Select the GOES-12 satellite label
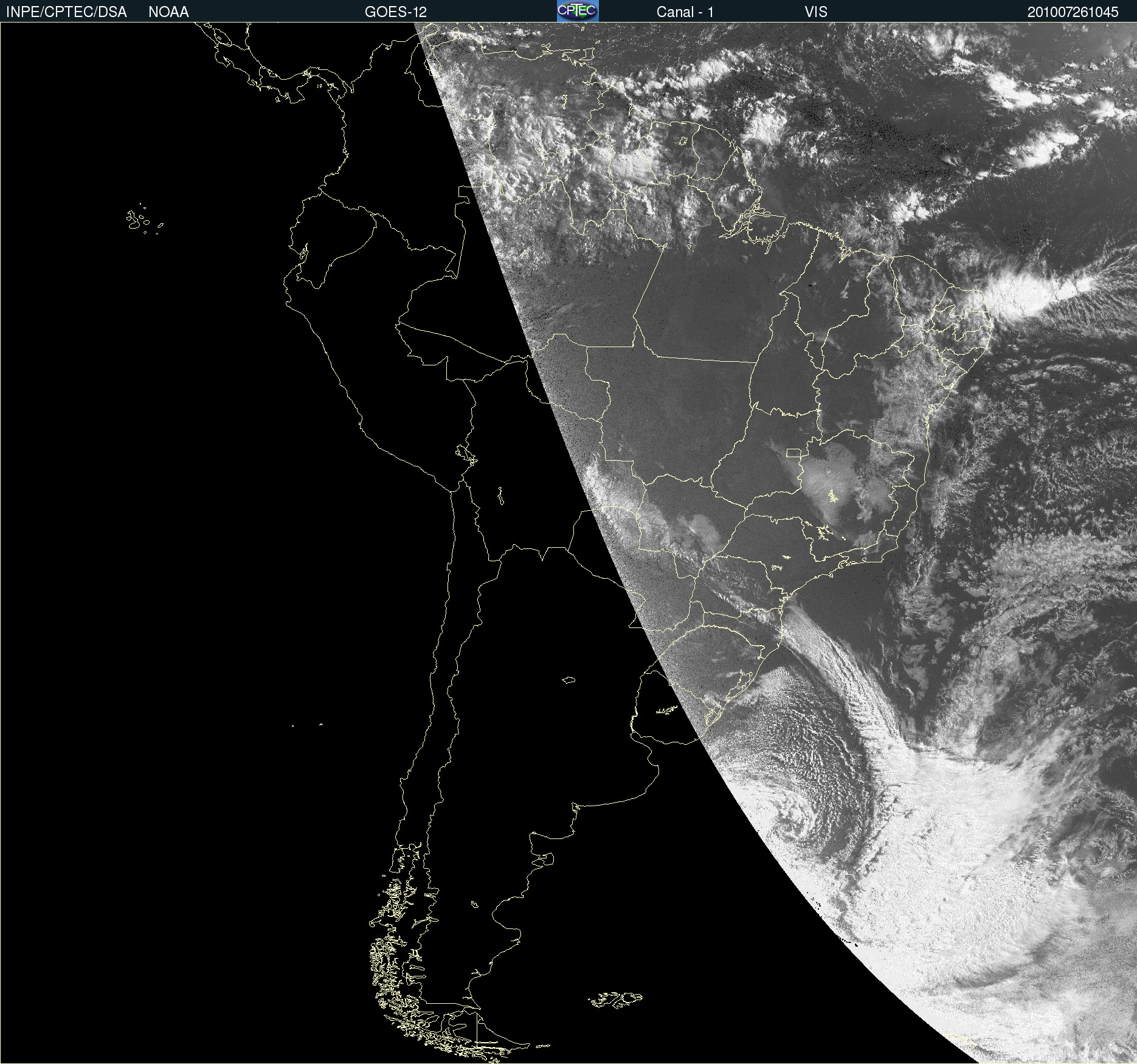Viewport: 1137px width, 1064px height. pos(396,12)
